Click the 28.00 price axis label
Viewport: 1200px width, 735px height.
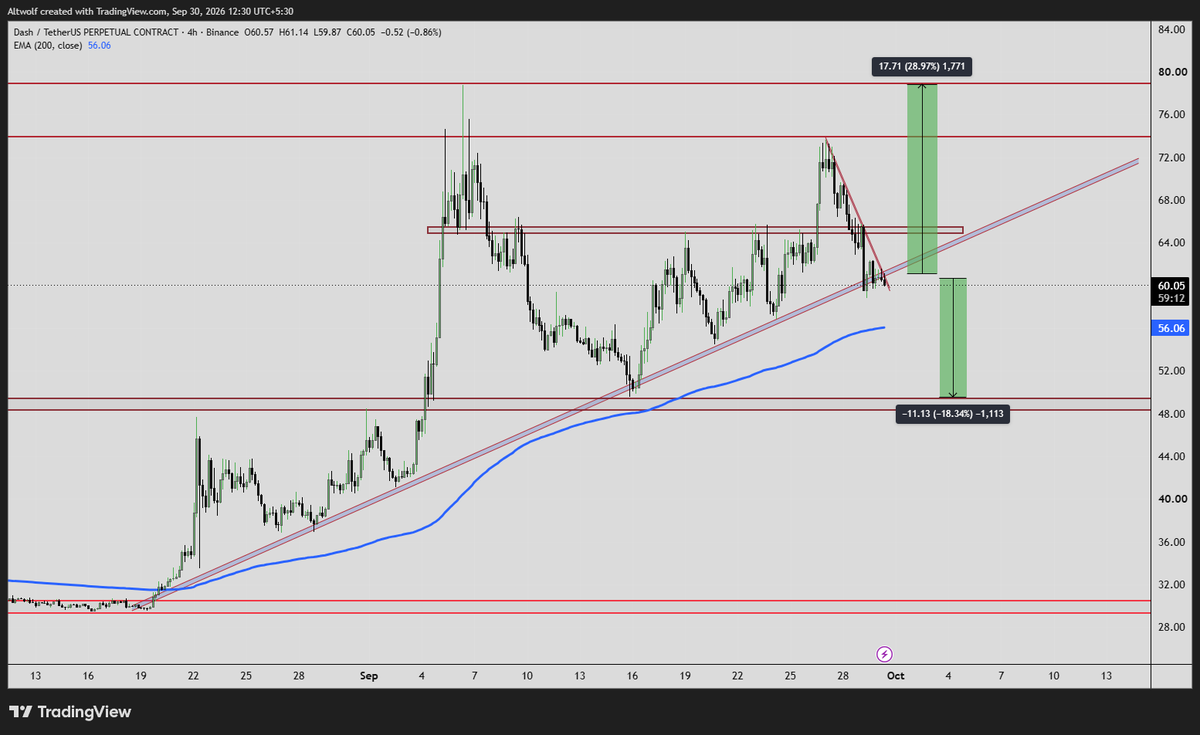(1171, 627)
